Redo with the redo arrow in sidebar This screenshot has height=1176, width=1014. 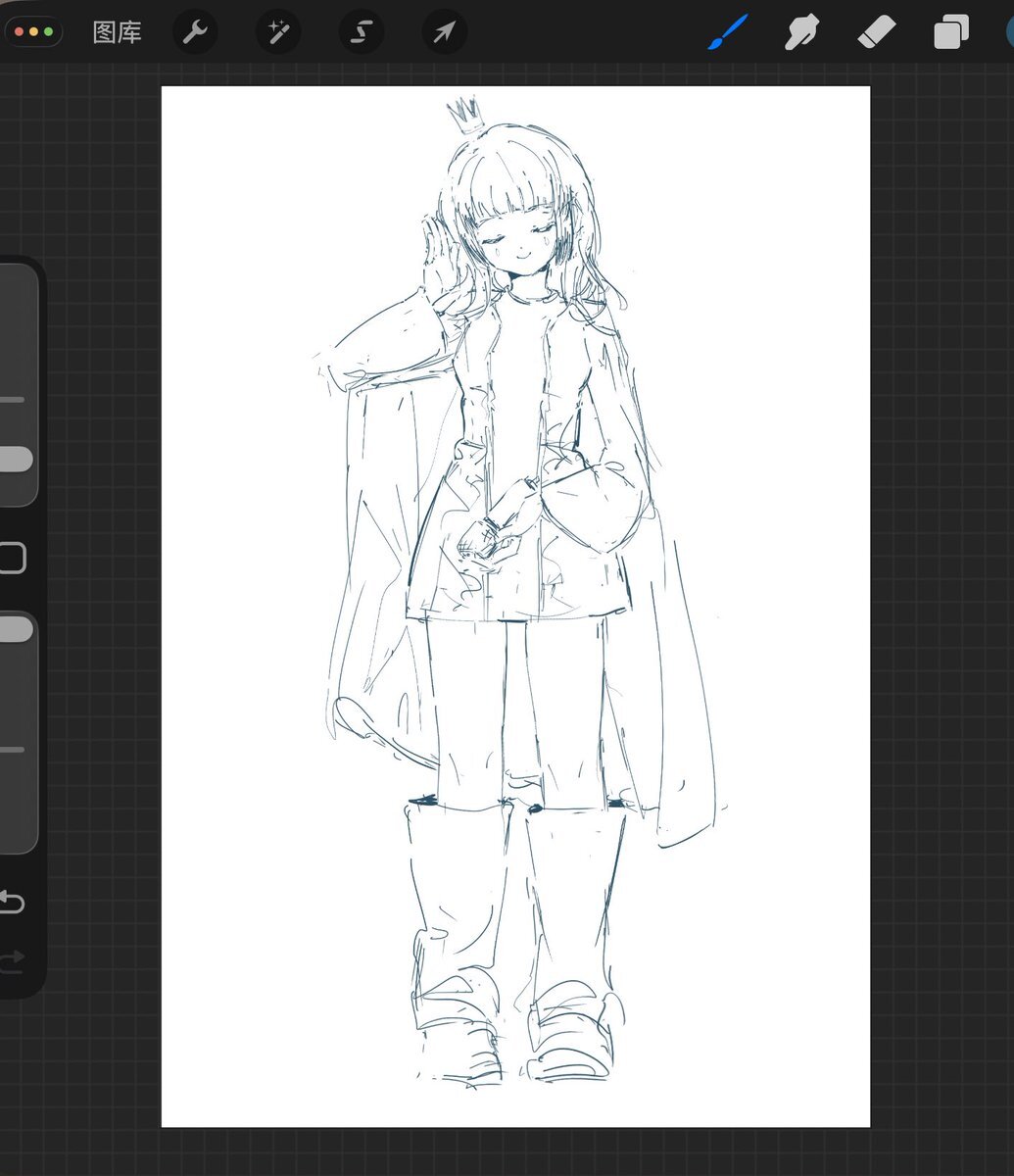[10, 960]
